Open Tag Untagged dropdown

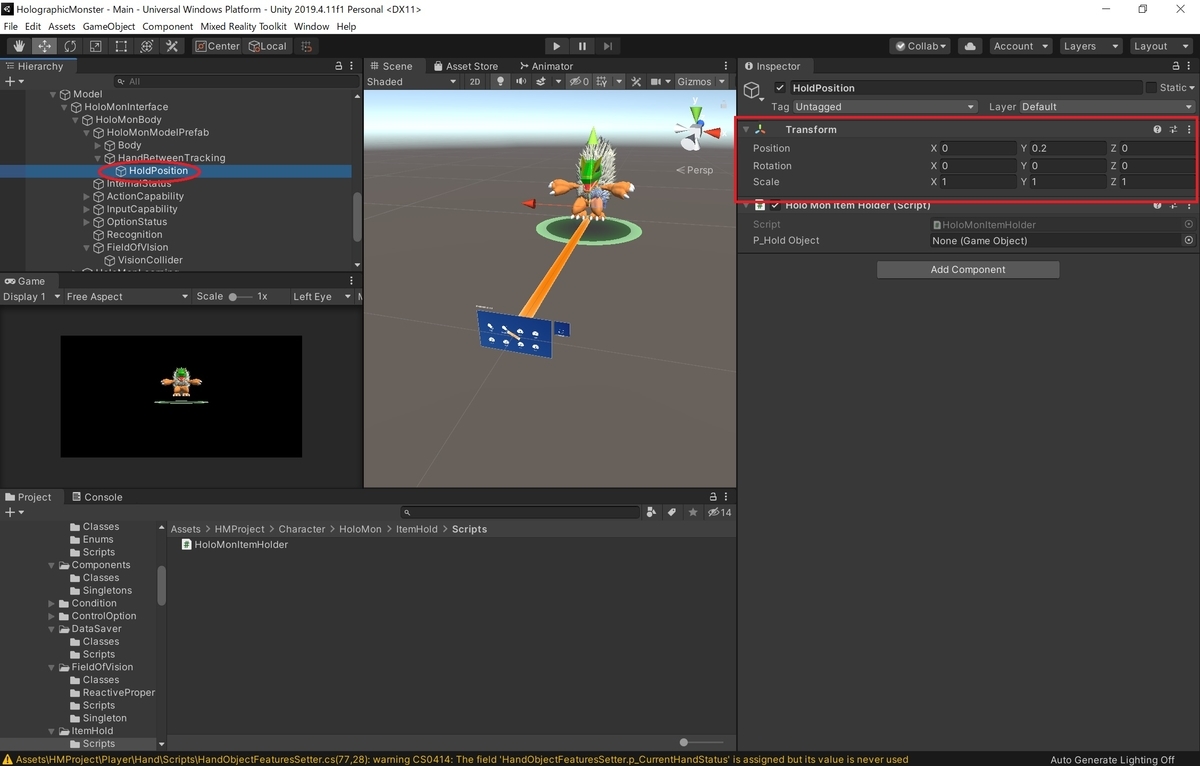pos(885,107)
